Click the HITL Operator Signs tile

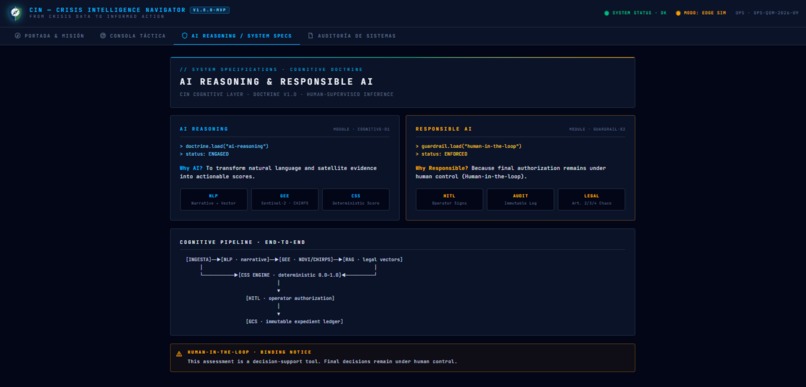(x=449, y=199)
